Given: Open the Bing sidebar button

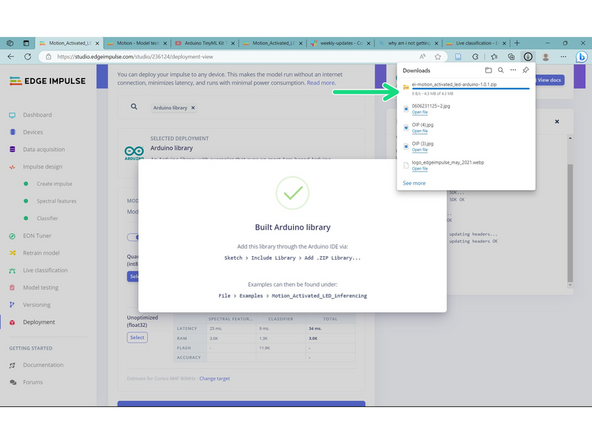Looking at the screenshot, I should pyautogui.click(x=581, y=57).
